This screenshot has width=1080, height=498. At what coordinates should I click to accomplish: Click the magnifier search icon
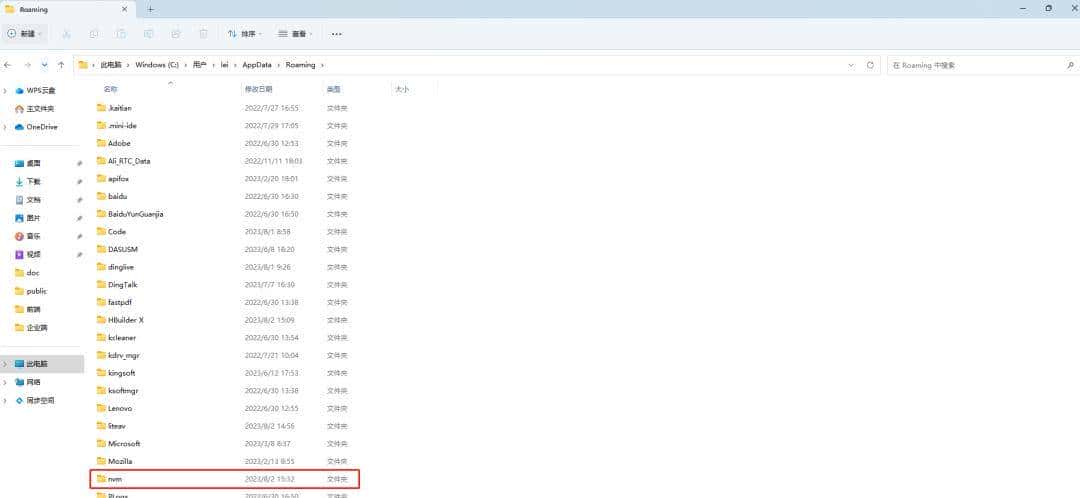(x=1070, y=65)
